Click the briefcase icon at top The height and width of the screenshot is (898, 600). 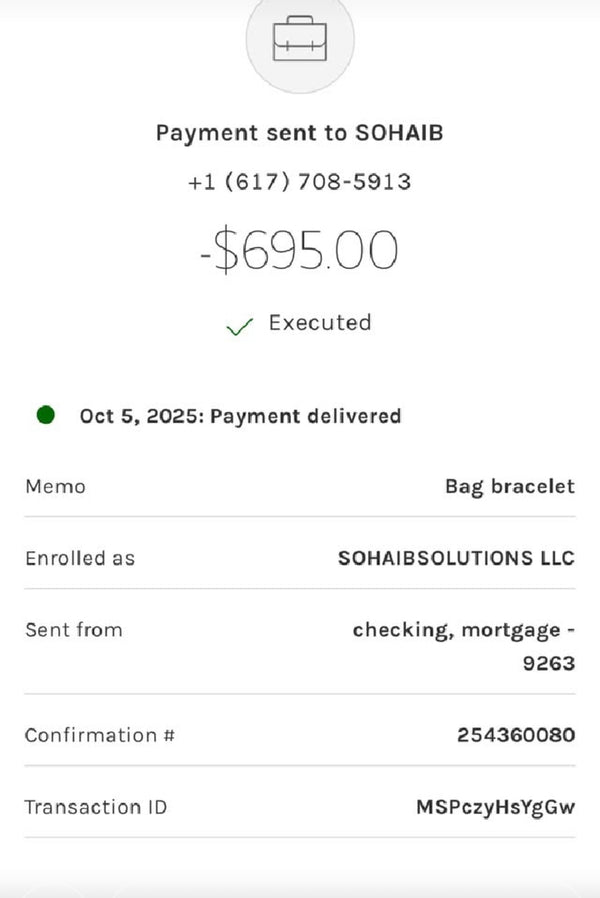(300, 38)
